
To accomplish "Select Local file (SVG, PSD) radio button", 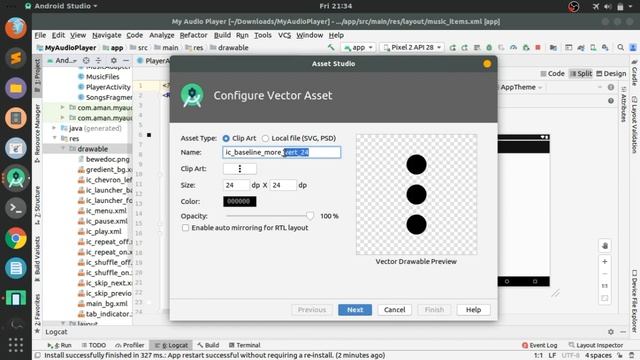I will coord(265,138).
